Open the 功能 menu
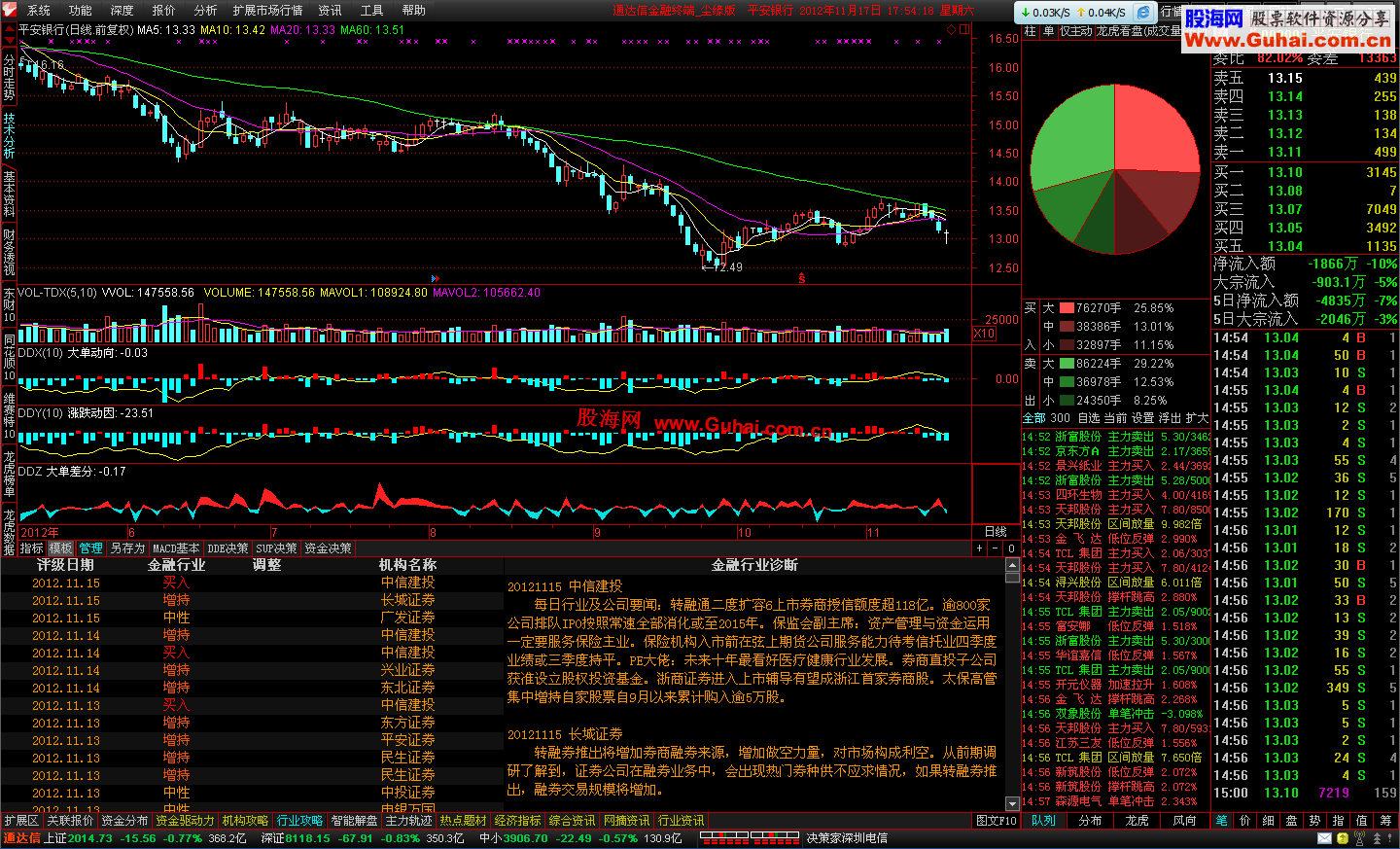1400x849 pixels. (81, 11)
